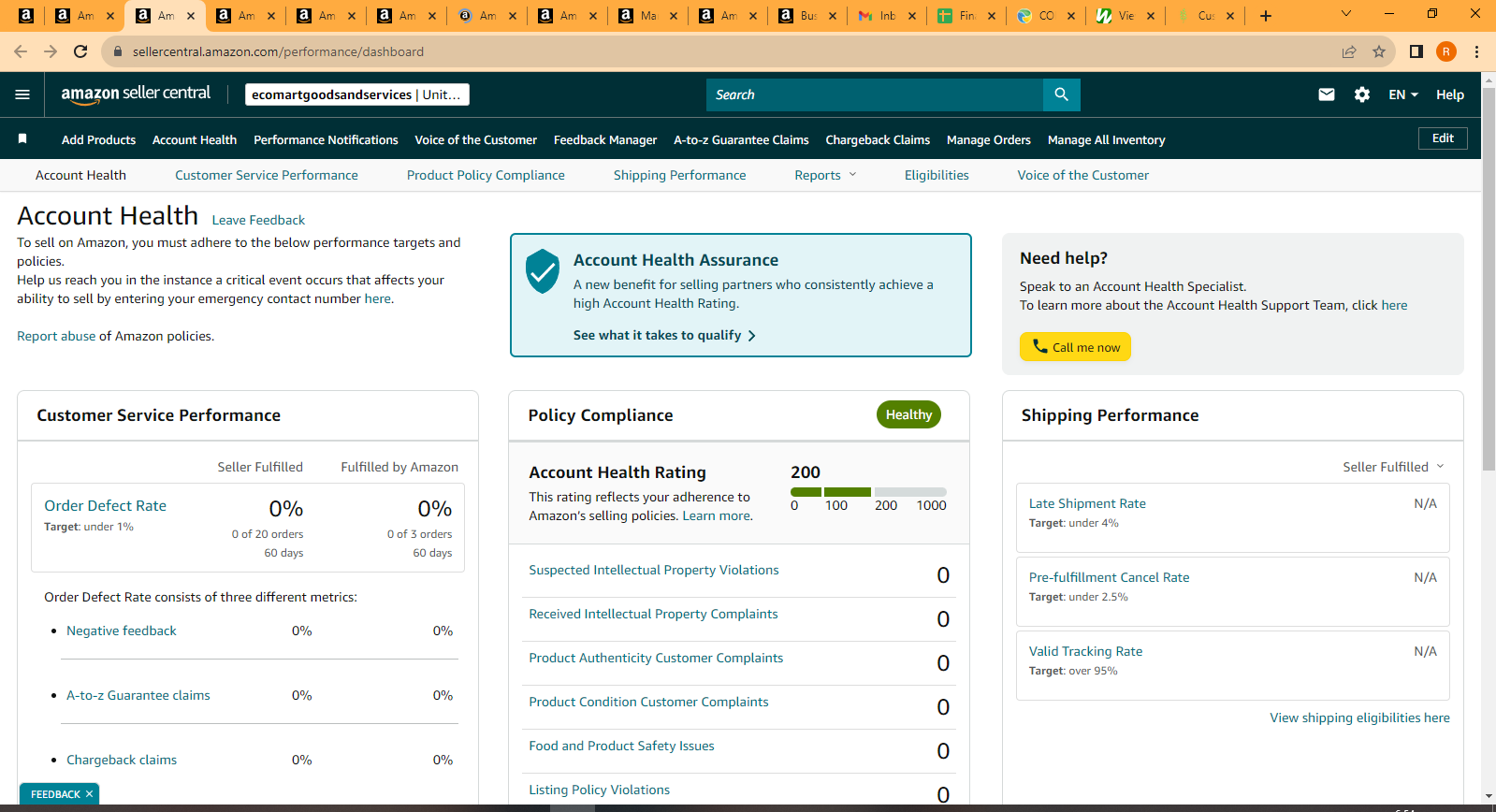View site information via the lock icon
The height and width of the screenshot is (812, 1496).
(x=118, y=51)
